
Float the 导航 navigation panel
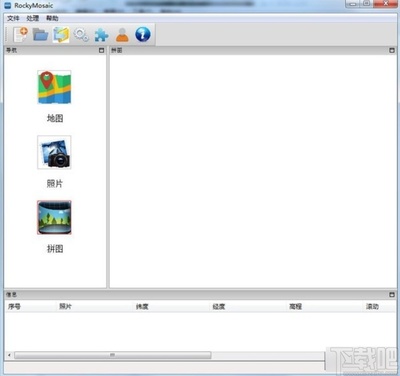tap(102, 50)
